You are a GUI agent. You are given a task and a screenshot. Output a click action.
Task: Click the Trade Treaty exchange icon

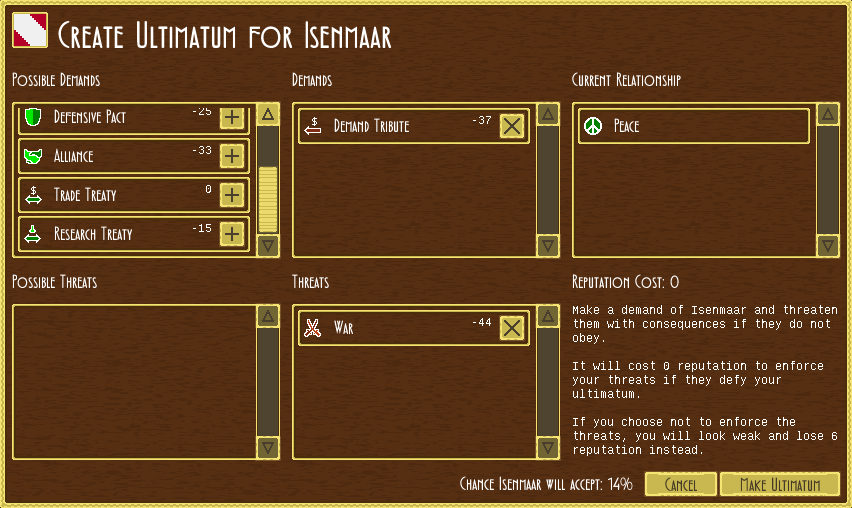tap(33, 195)
